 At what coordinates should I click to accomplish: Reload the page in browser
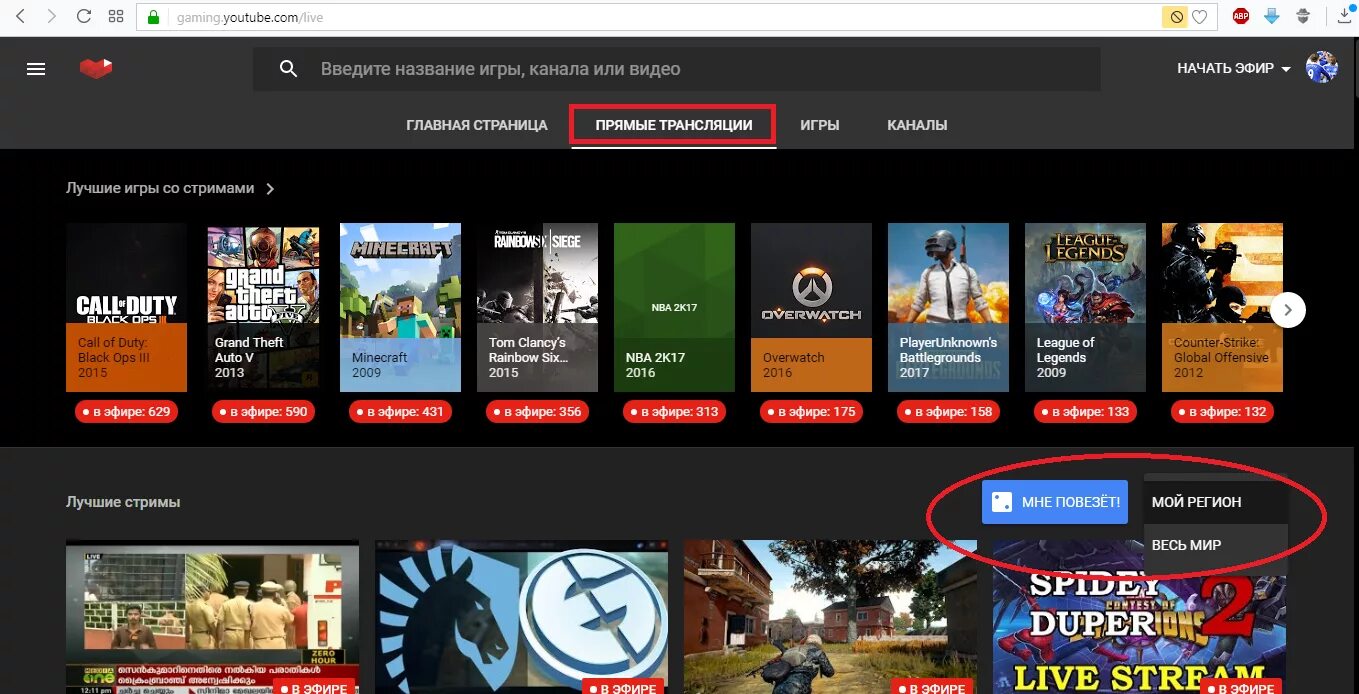pos(84,17)
